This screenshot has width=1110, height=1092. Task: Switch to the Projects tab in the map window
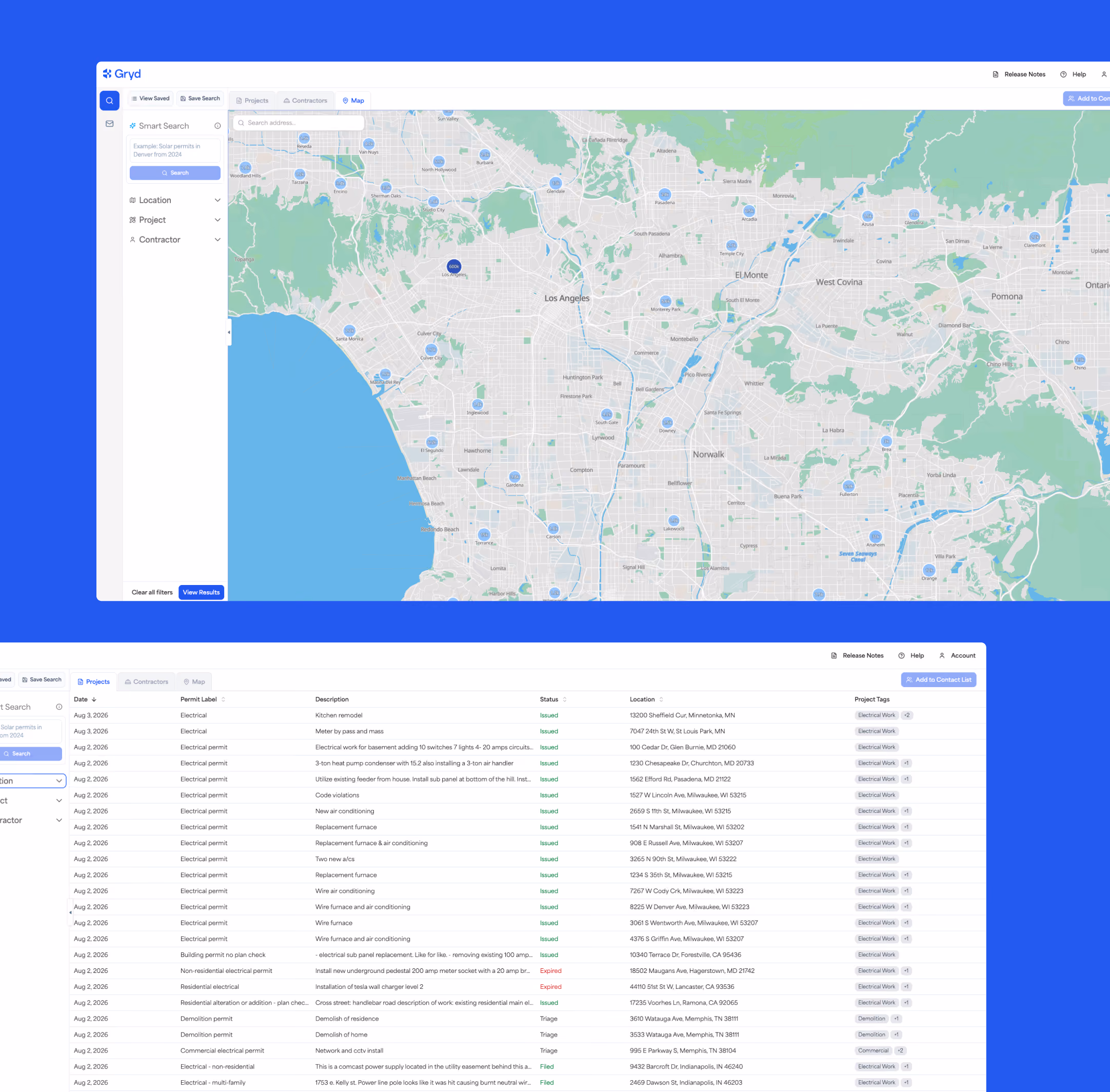[x=252, y=101]
